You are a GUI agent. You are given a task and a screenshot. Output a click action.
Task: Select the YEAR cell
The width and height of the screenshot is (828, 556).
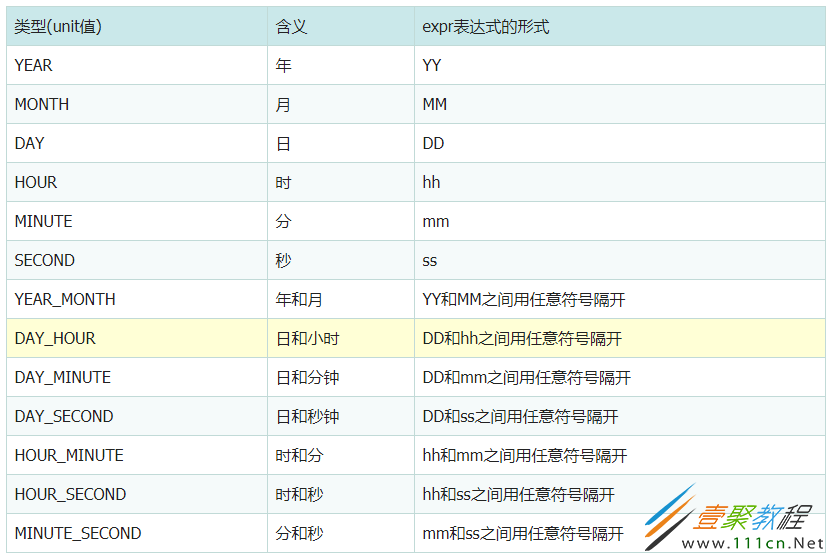[137, 65]
